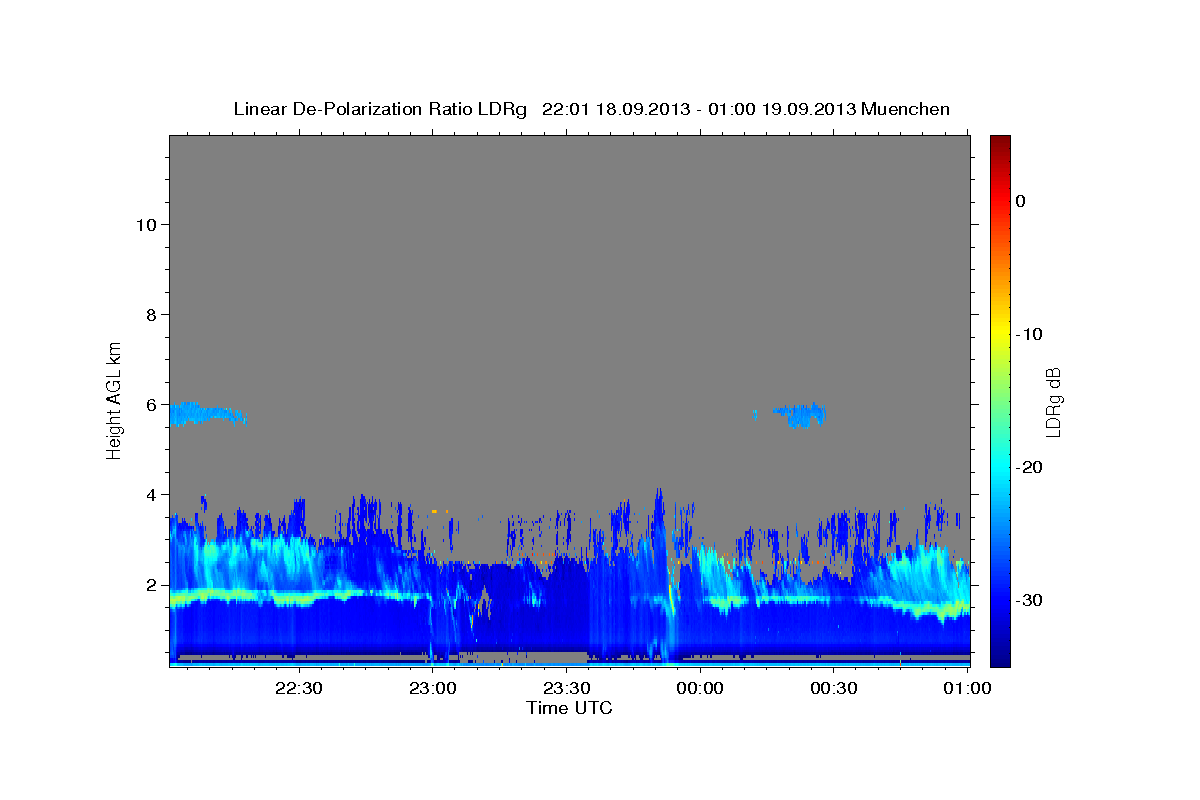This screenshot has width=1200, height=800.
Task: Click the yellow region of the colorbar
Action: [1000, 334]
